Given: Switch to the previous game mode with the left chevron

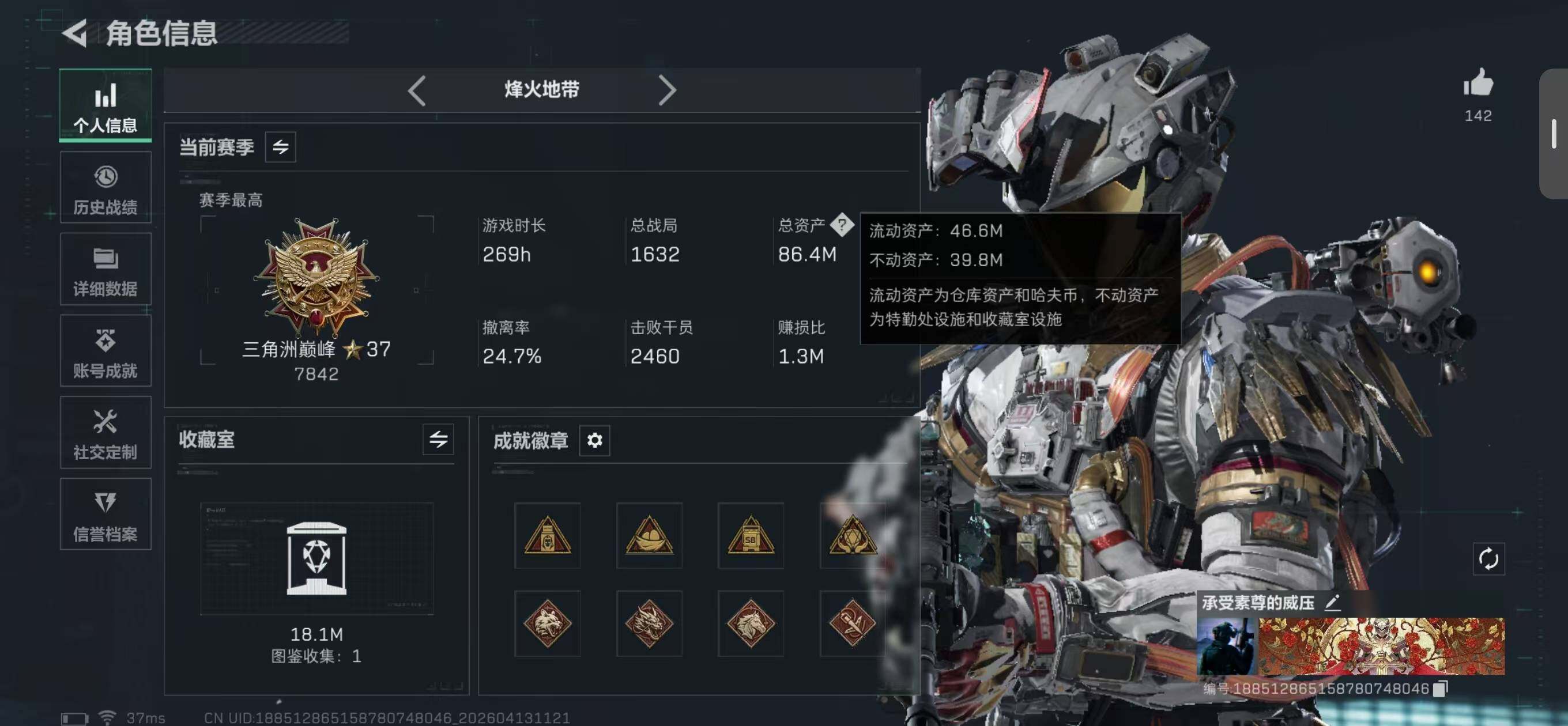Looking at the screenshot, I should [417, 90].
